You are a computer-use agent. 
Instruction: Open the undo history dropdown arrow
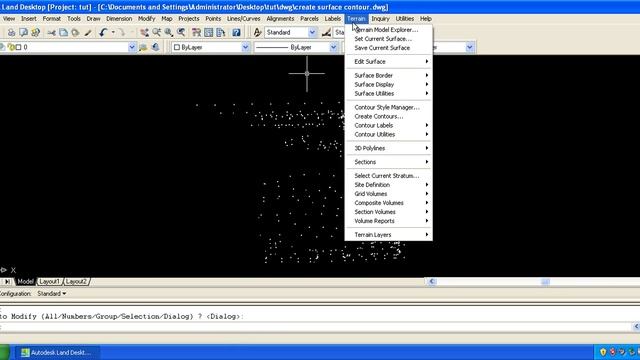coord(113,33)
